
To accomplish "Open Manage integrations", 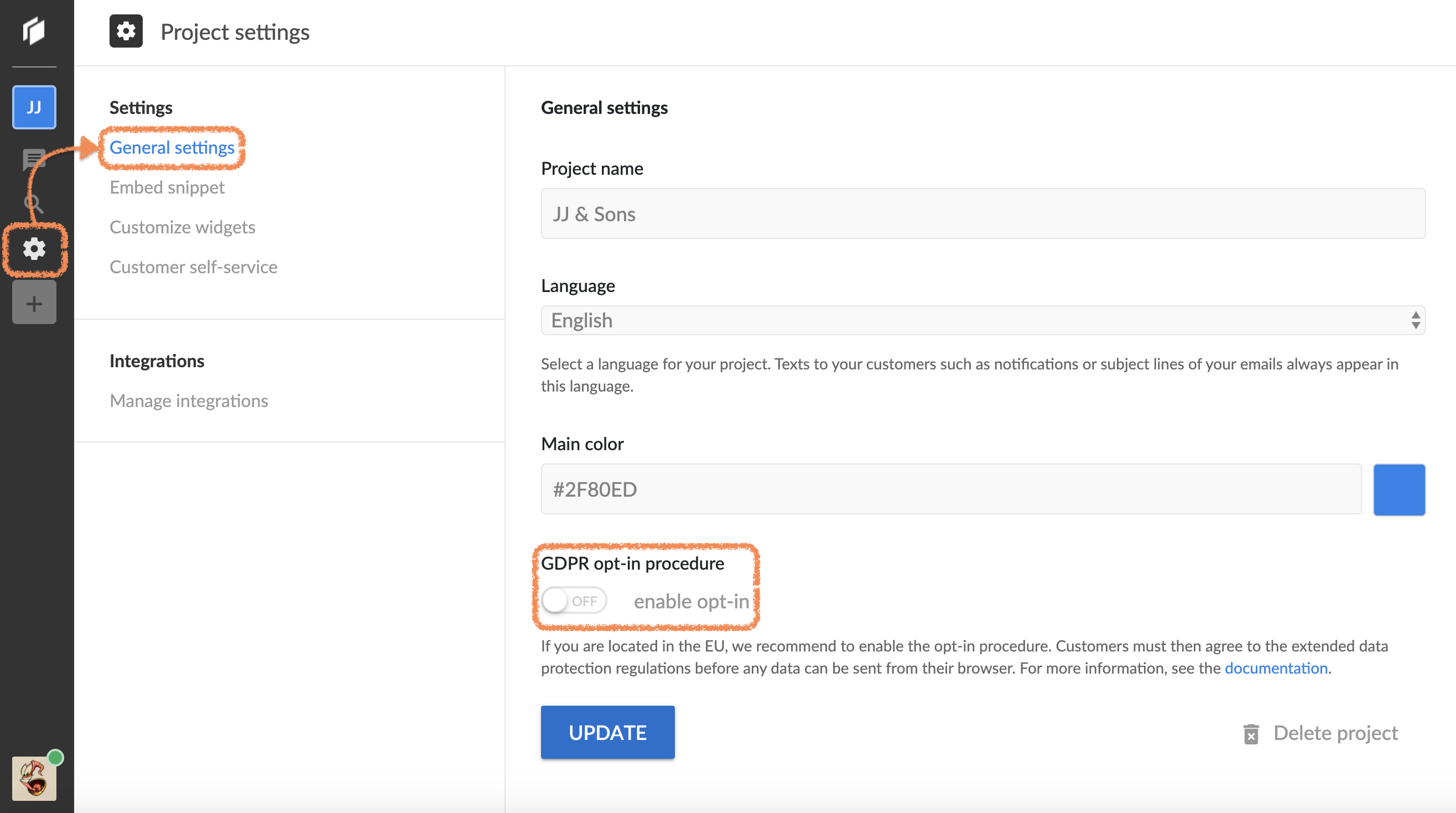I will click(189, 401).
